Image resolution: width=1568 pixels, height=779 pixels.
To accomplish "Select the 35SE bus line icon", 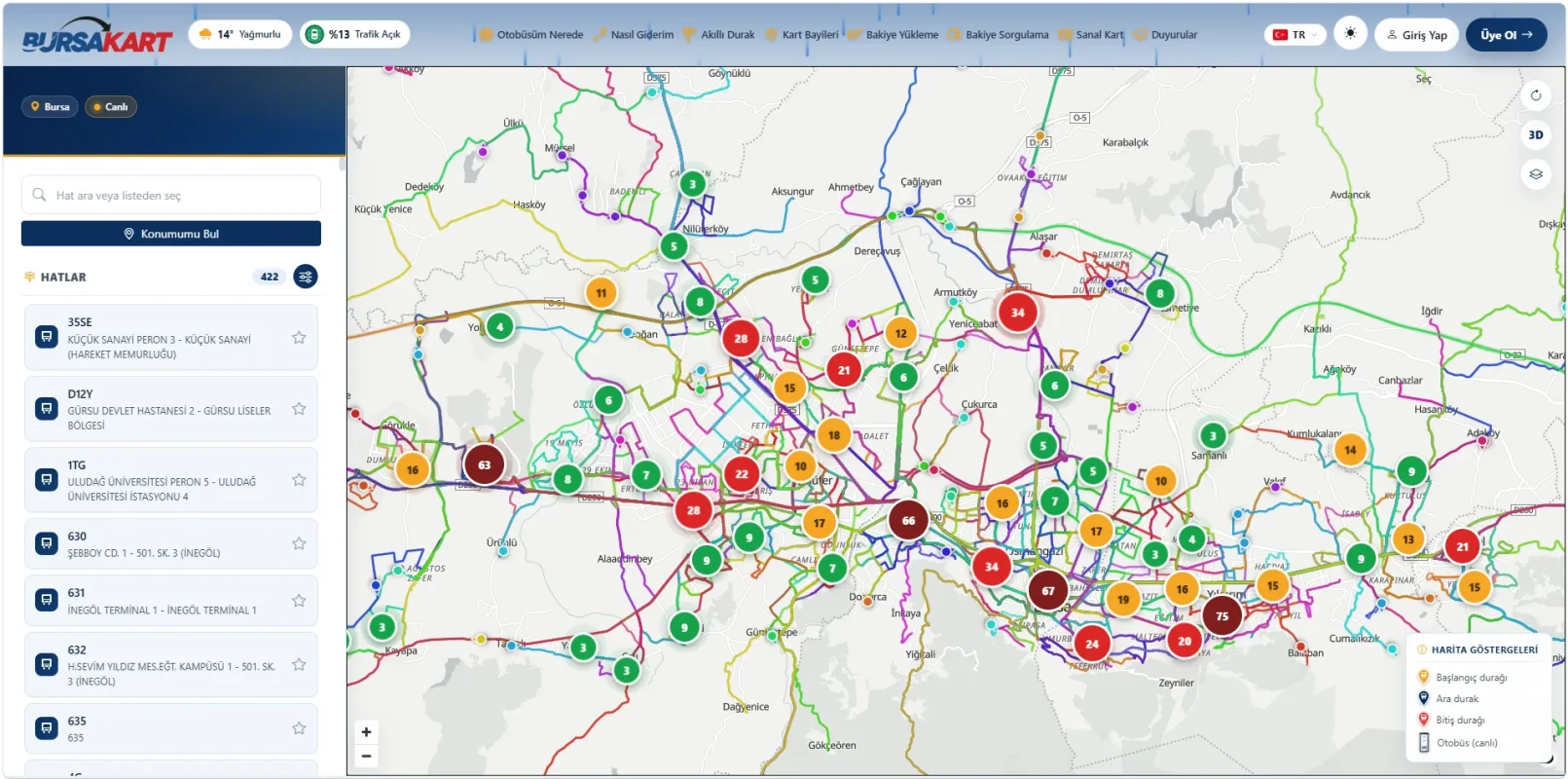I will pos(46,338).
